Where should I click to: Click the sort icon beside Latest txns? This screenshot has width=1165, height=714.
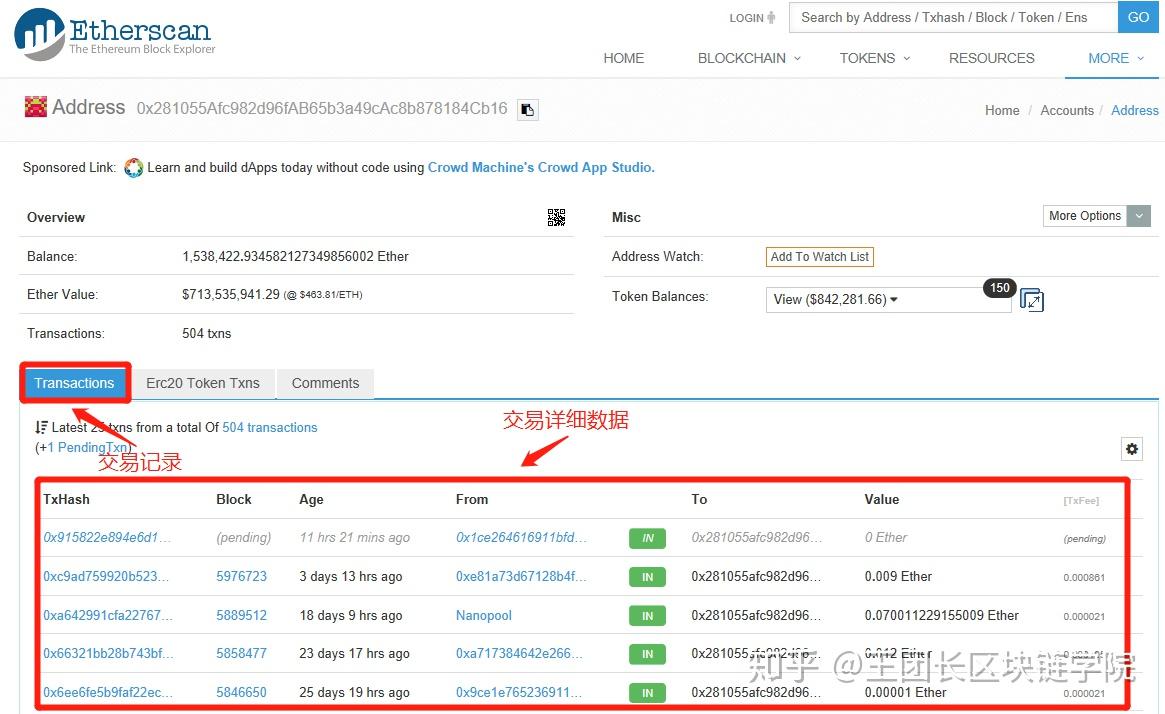(x=42, y=427)
